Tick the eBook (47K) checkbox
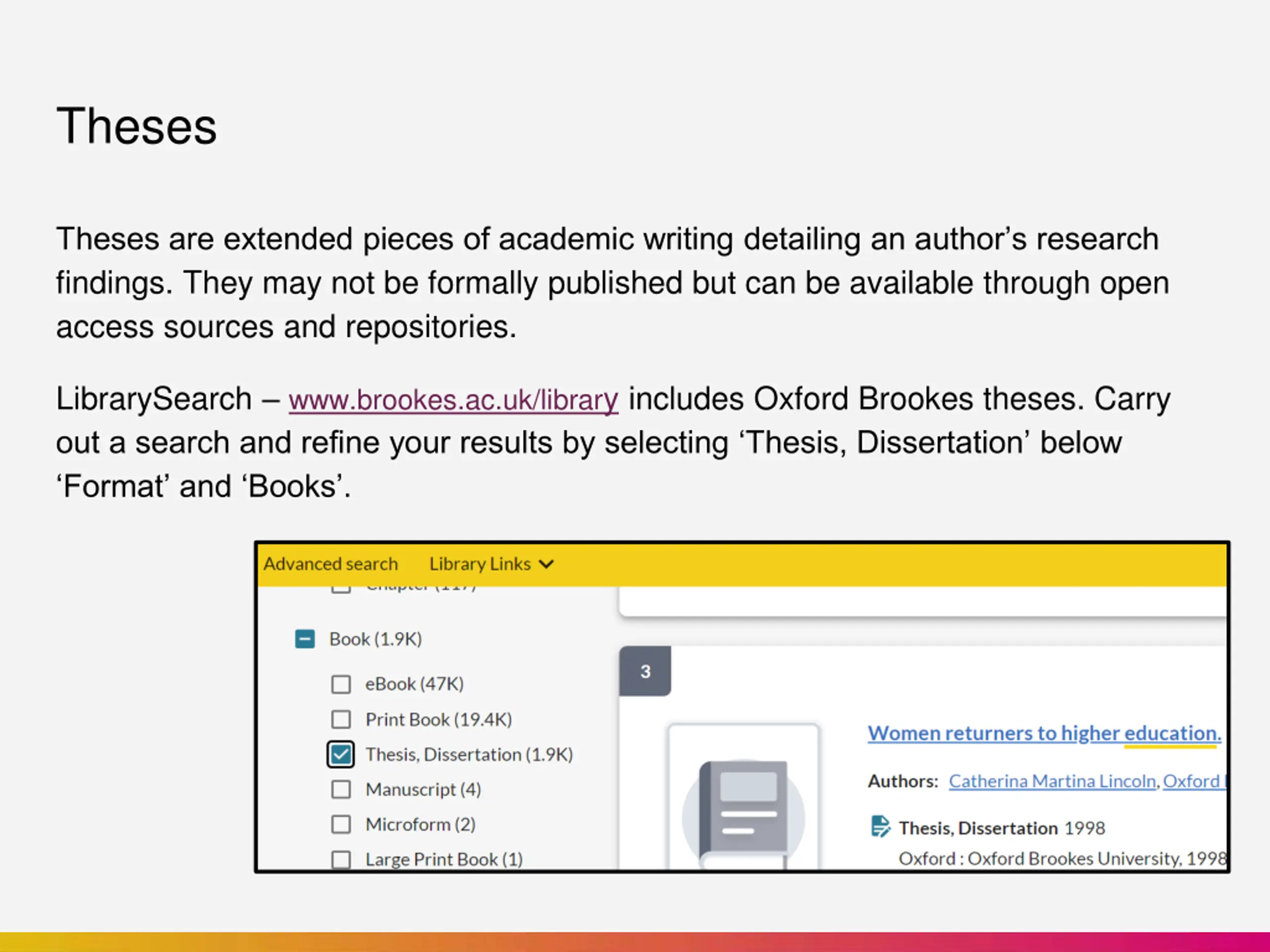The width and height of the screenshot is (1270, 952). pos(341,684)
